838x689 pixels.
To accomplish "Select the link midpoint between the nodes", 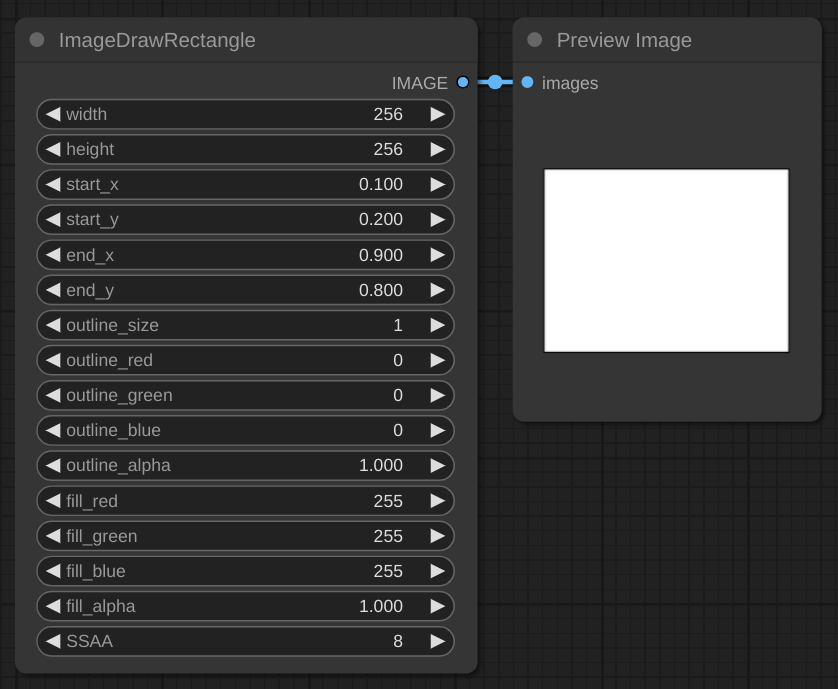I will (x=495, y=83).
